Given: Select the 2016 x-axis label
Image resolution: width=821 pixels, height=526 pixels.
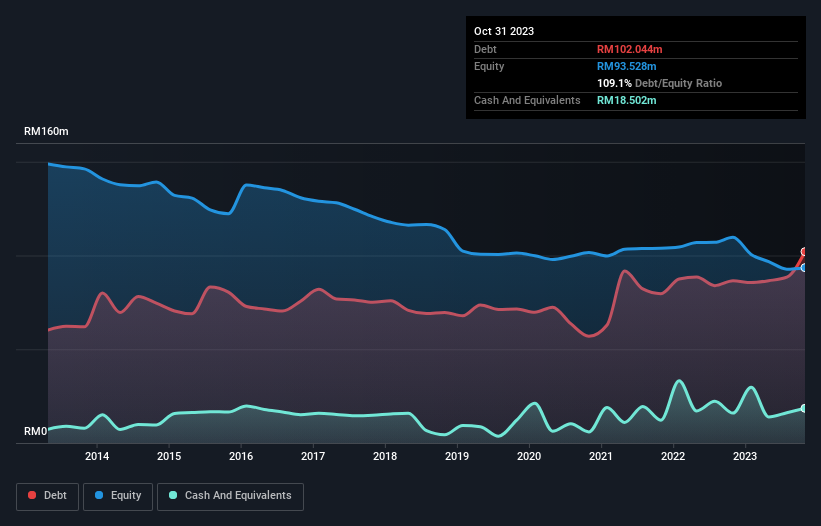Looking at the screenshot, I should [x=241, y=456].
